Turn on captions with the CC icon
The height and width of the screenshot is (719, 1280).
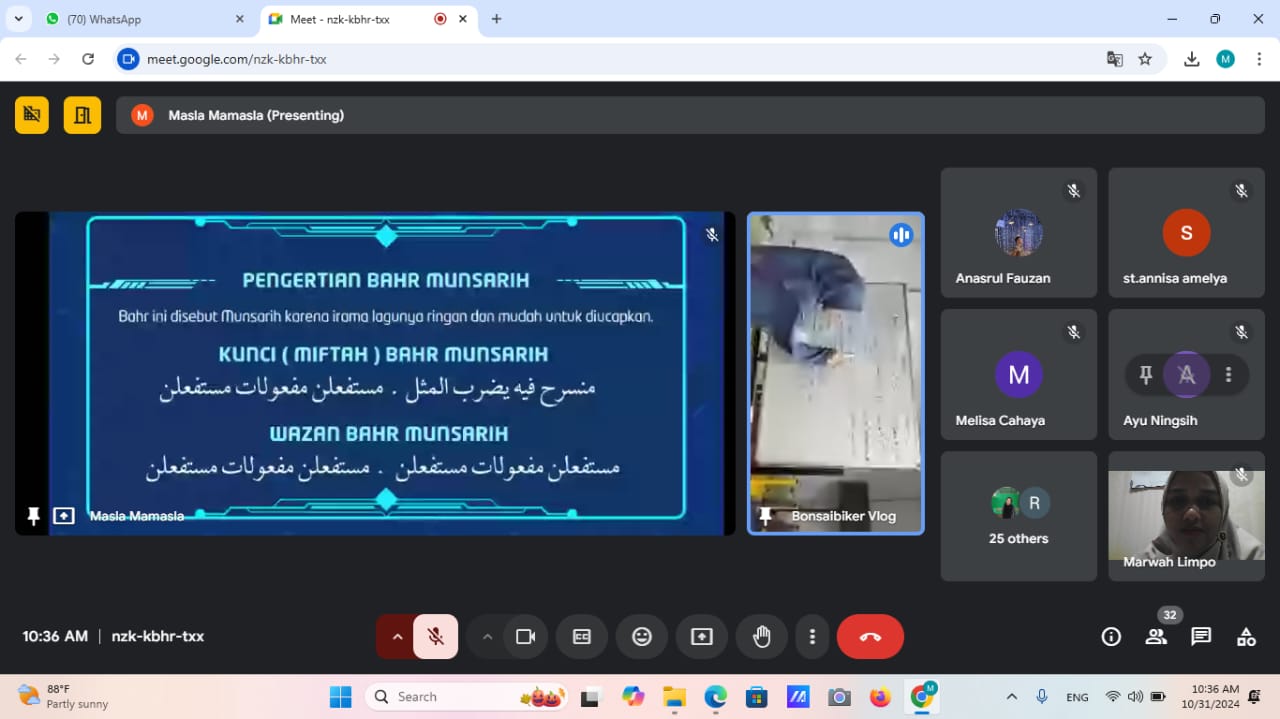tap(581, 636)
